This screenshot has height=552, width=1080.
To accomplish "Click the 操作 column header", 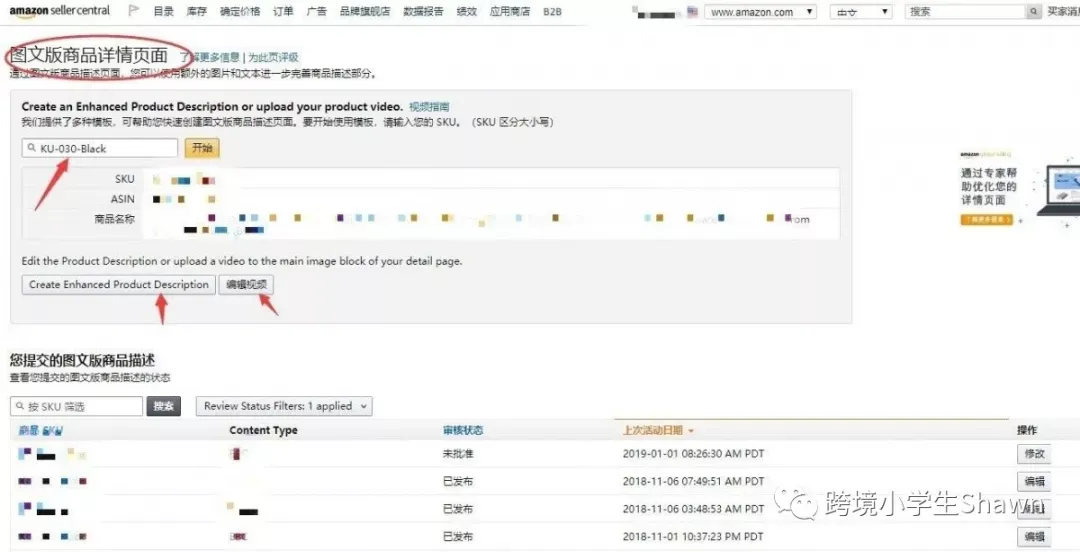I will 1027,430.
